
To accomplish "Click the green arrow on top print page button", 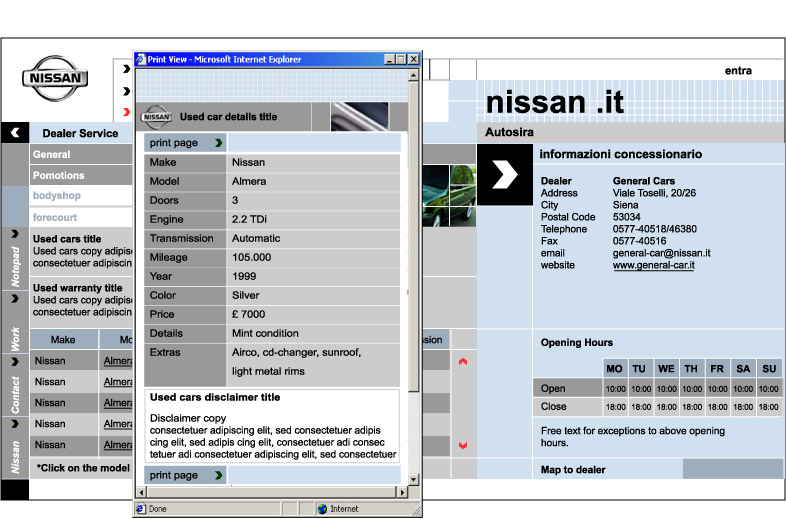I will 219,143.
